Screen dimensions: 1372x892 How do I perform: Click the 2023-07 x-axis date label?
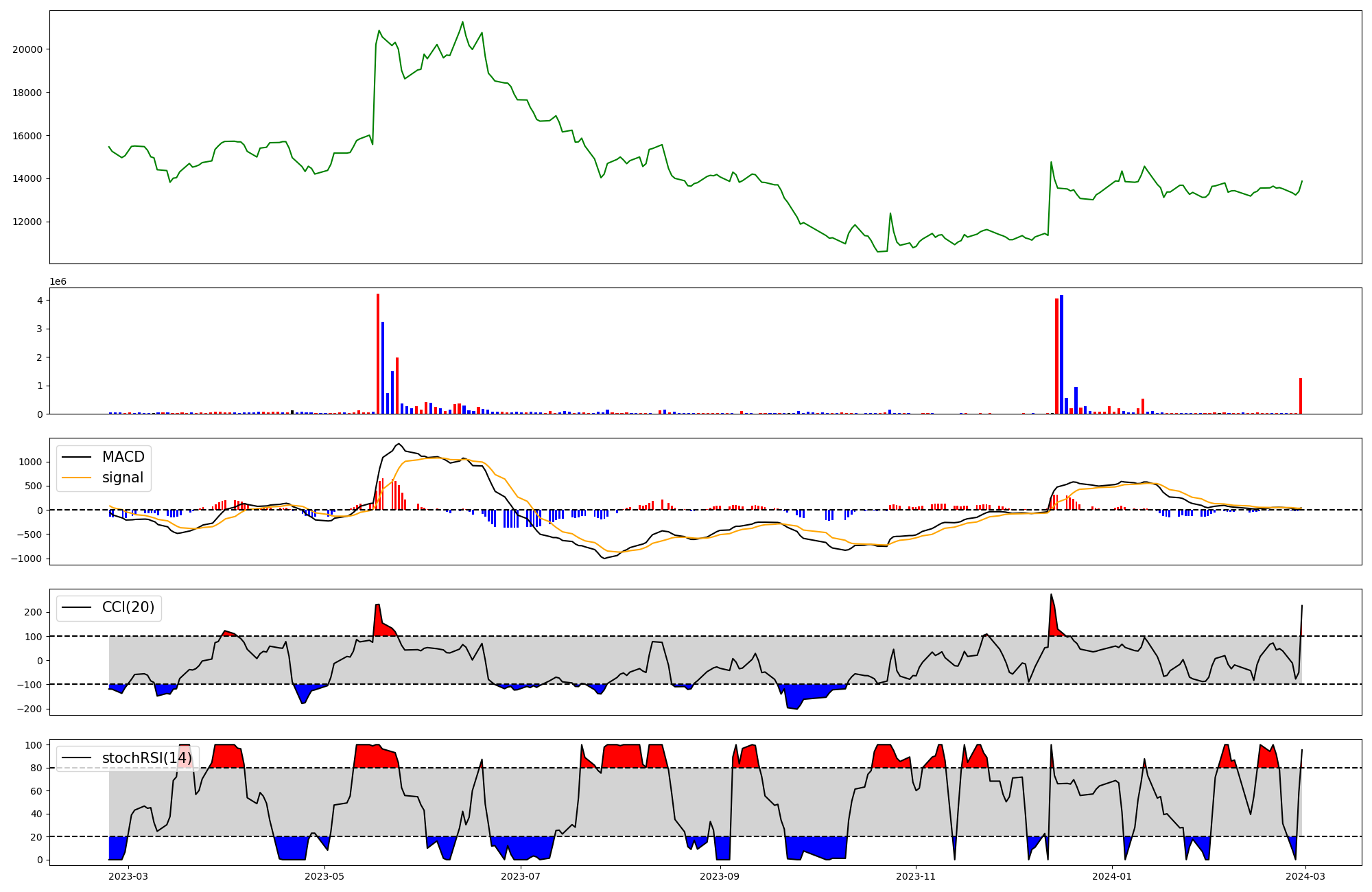[x=521, y=876]
